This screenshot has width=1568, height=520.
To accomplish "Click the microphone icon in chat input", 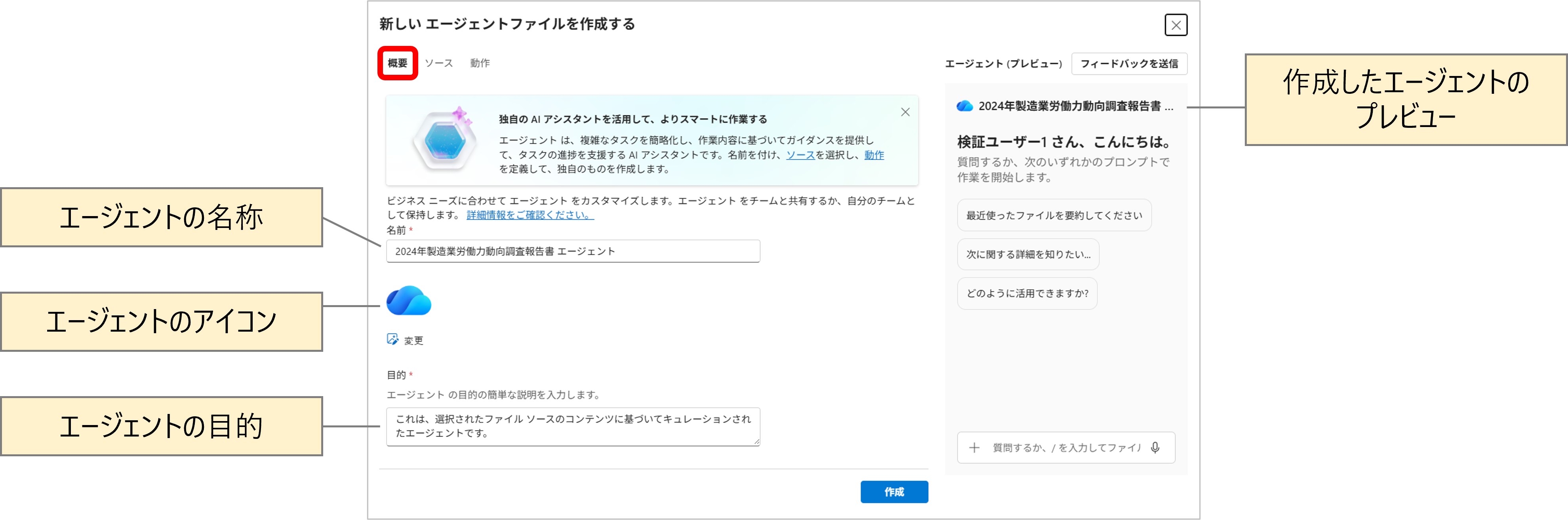I will 1155,448.
